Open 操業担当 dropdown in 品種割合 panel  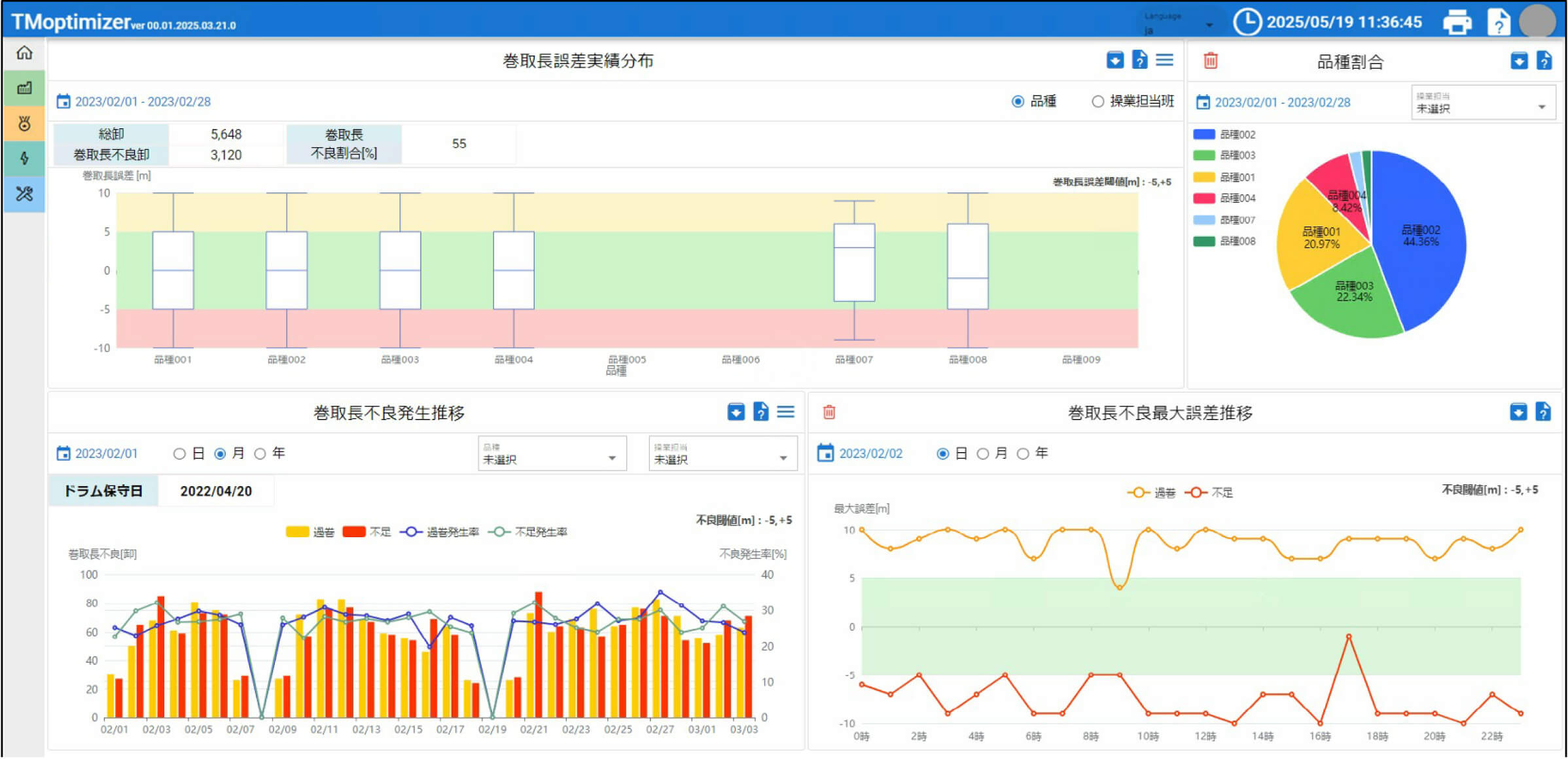[1482, 103]
